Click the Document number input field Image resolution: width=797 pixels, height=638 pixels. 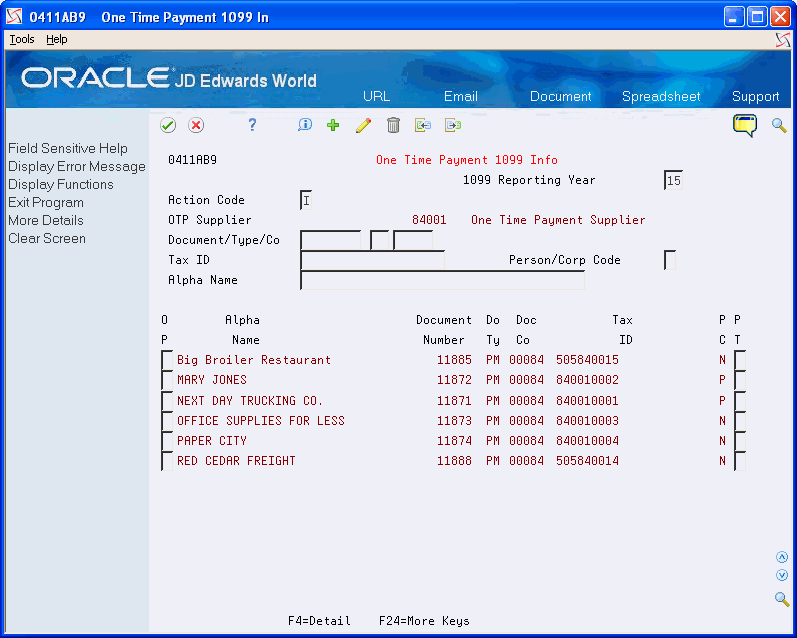[330, 240]
